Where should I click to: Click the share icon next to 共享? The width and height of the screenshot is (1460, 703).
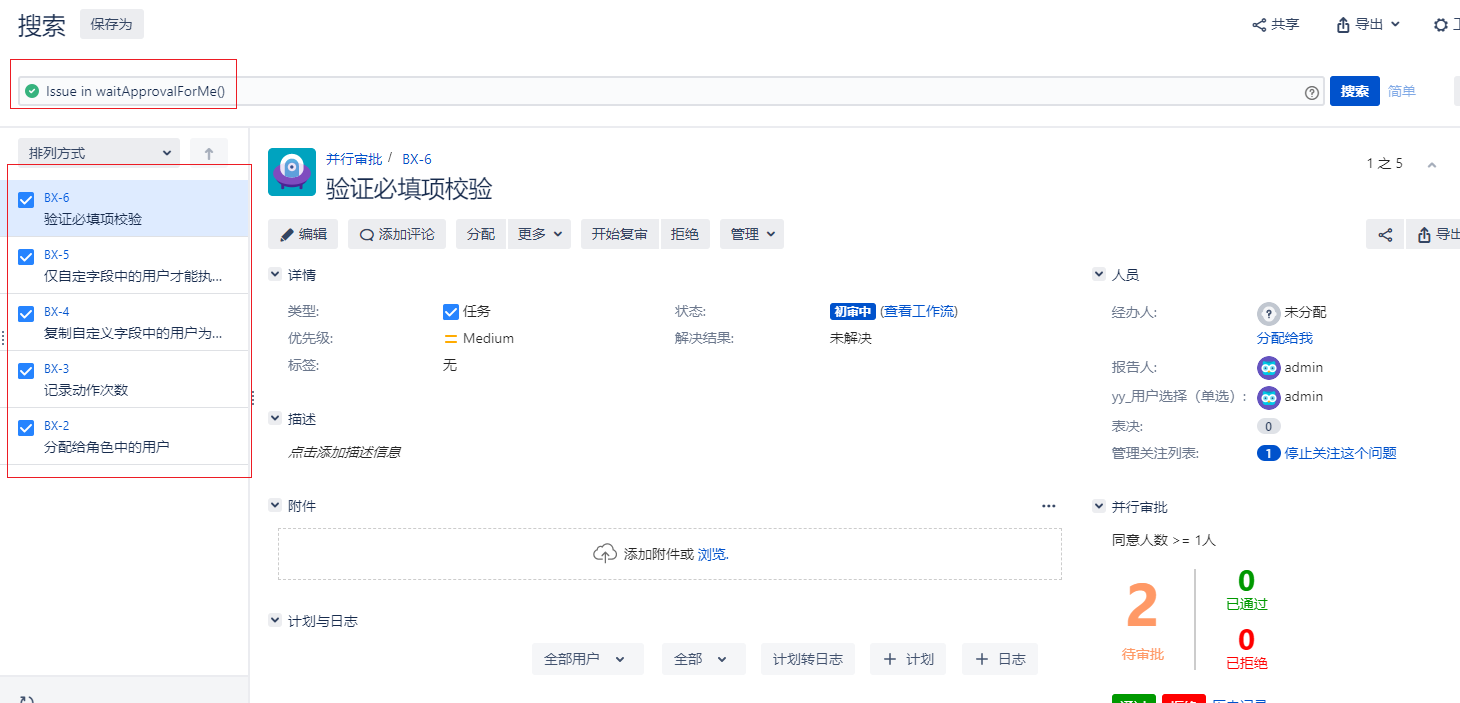point(1259,25)
